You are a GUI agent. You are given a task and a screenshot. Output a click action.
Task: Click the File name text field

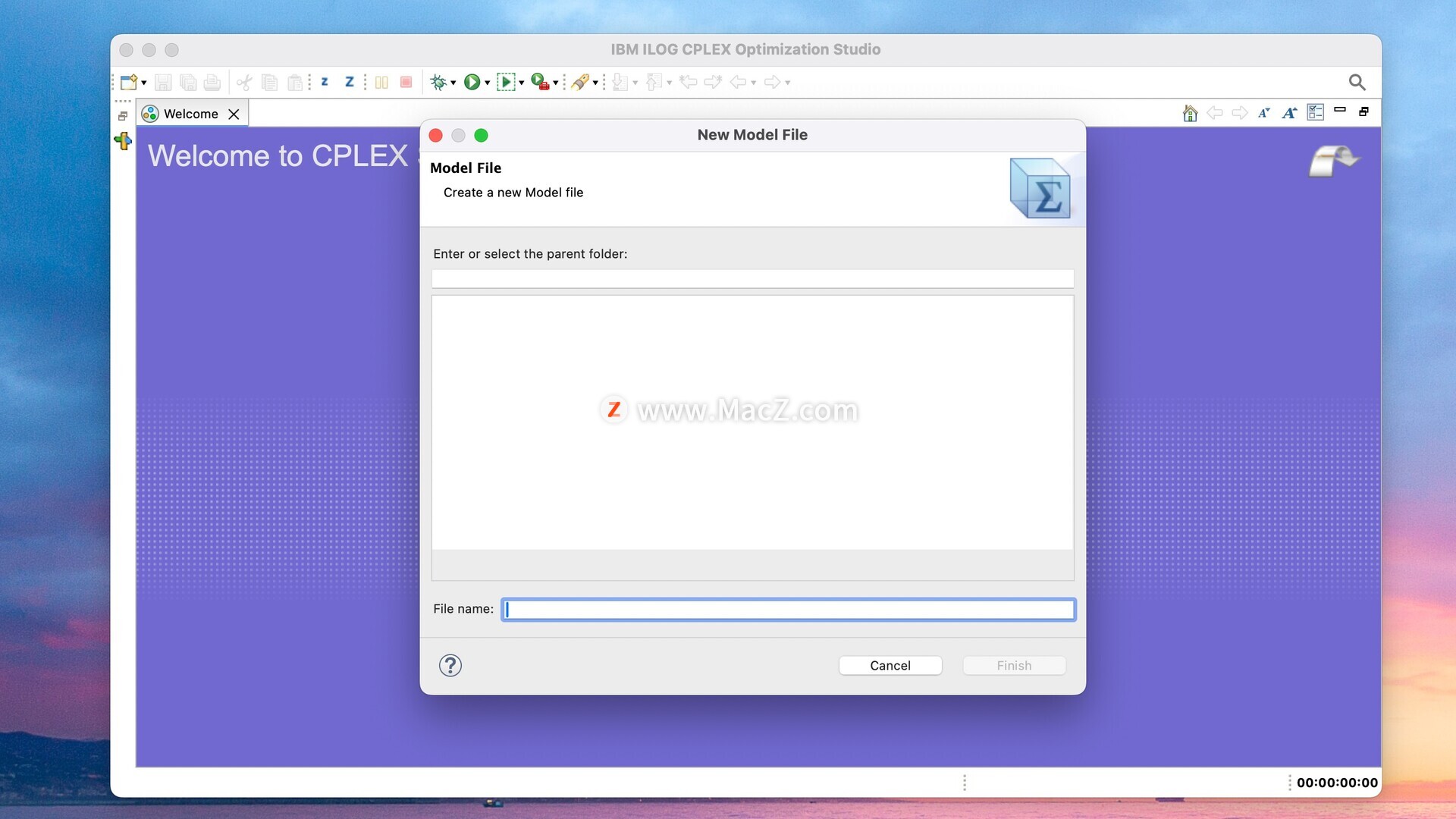[x=788, y=610]
